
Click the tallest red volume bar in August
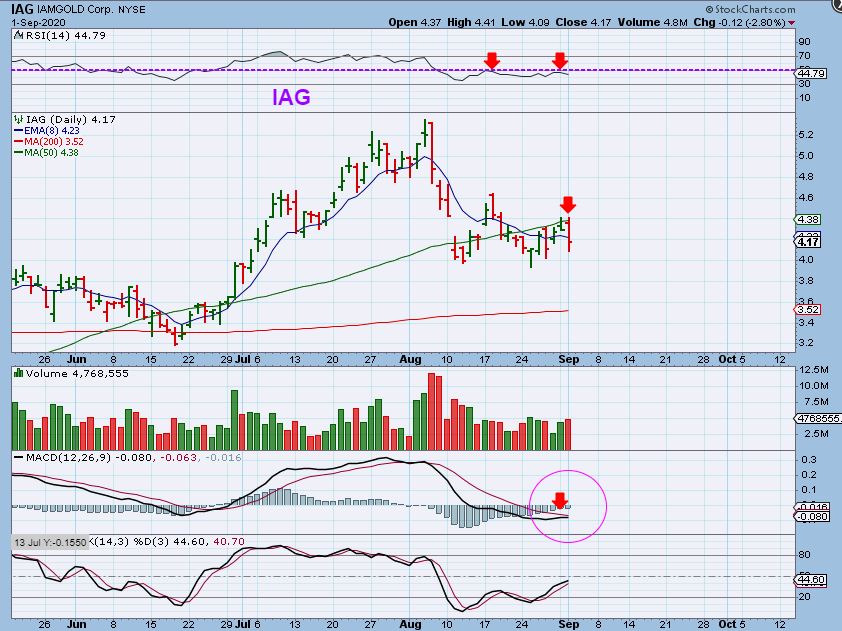(431, 411)
